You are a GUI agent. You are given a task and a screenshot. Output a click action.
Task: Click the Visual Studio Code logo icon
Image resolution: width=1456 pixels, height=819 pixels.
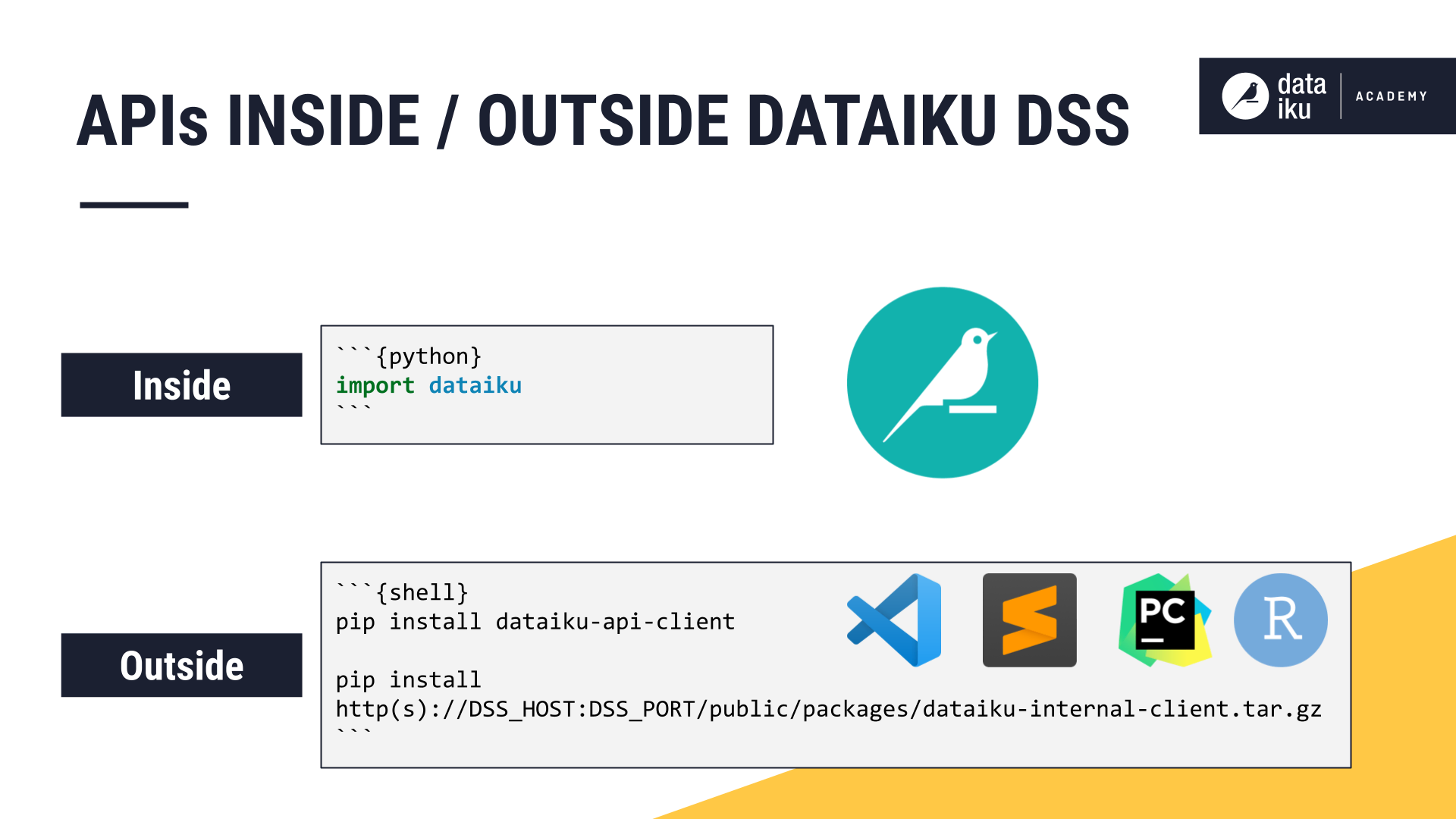coord(894,620)
